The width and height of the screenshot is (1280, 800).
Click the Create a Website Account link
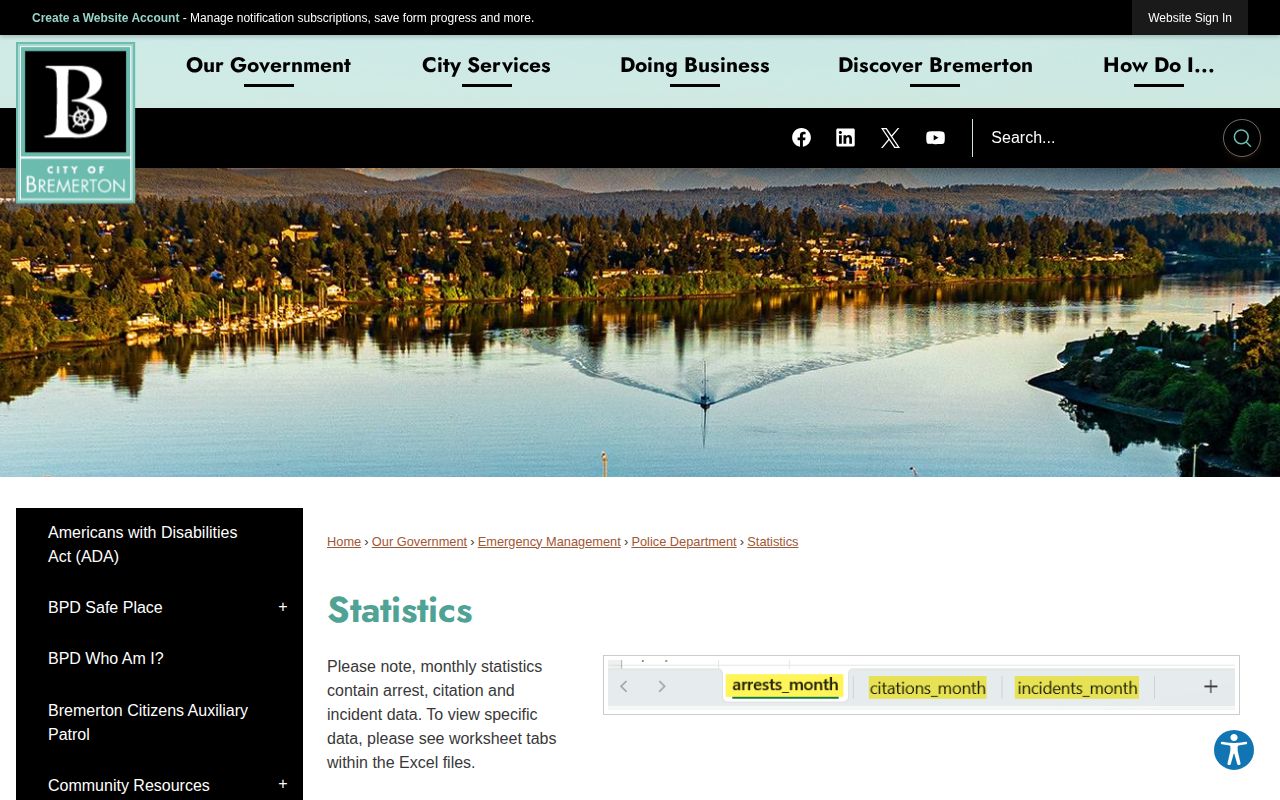[x=106, y=18]
